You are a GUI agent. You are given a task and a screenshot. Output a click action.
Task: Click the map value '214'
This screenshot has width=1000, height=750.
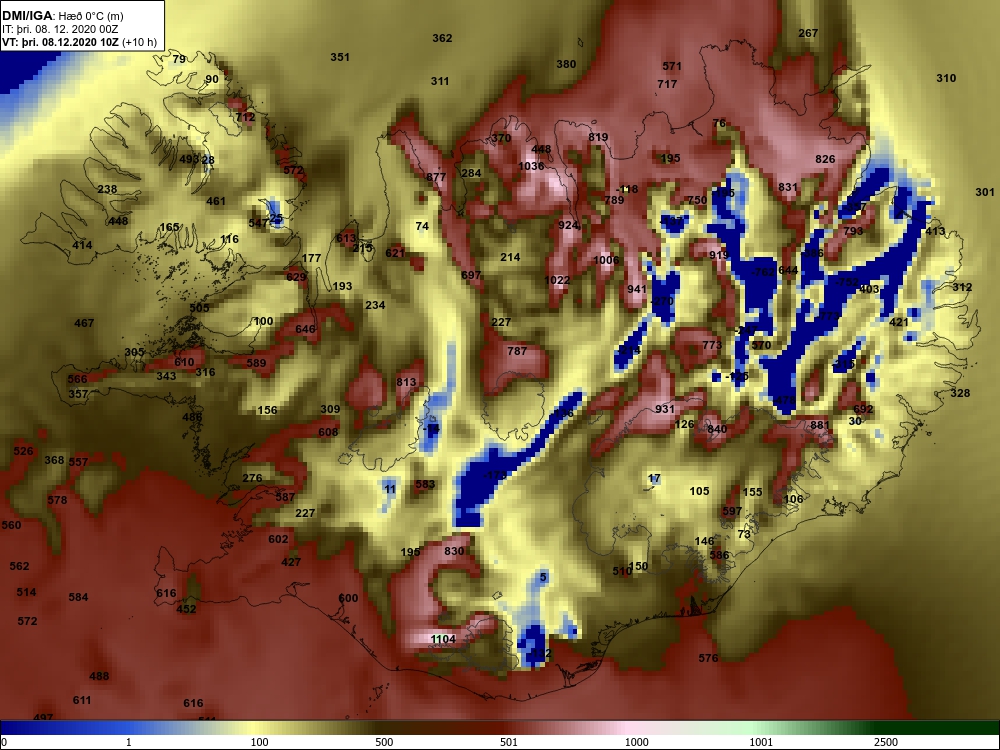(510, 258)
